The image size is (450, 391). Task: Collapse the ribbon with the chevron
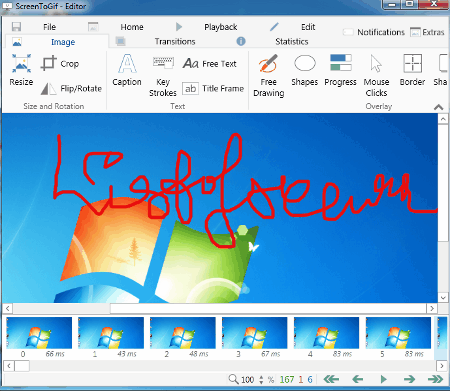[x=439, y=107]
